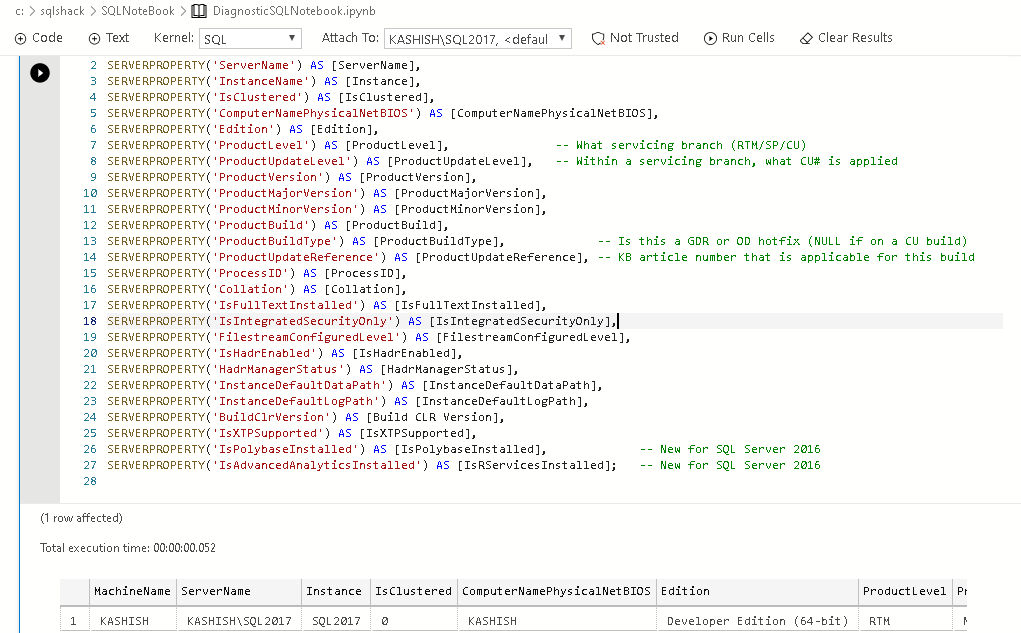The width and height of the screenshot is (1021, 633).
Task: Expand the Attach To connection dropdown
Action: point(478,39)
